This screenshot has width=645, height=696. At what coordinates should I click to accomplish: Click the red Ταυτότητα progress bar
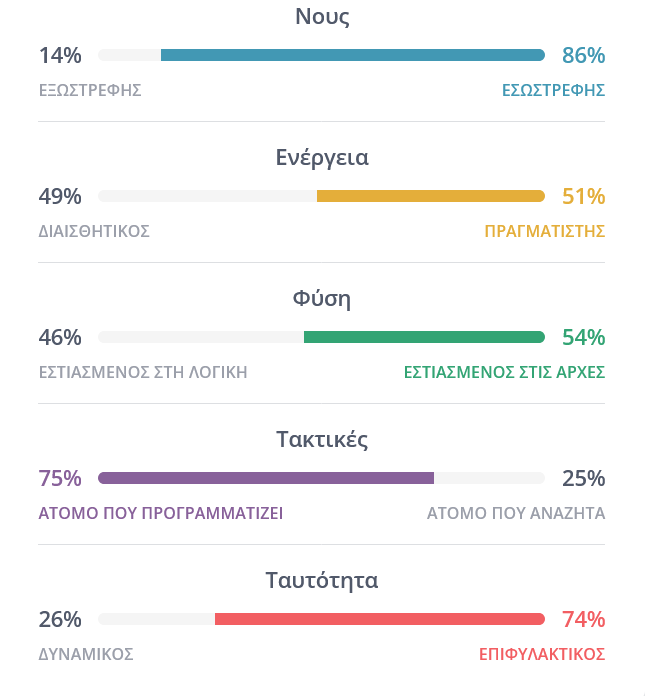tap(379, 619)
